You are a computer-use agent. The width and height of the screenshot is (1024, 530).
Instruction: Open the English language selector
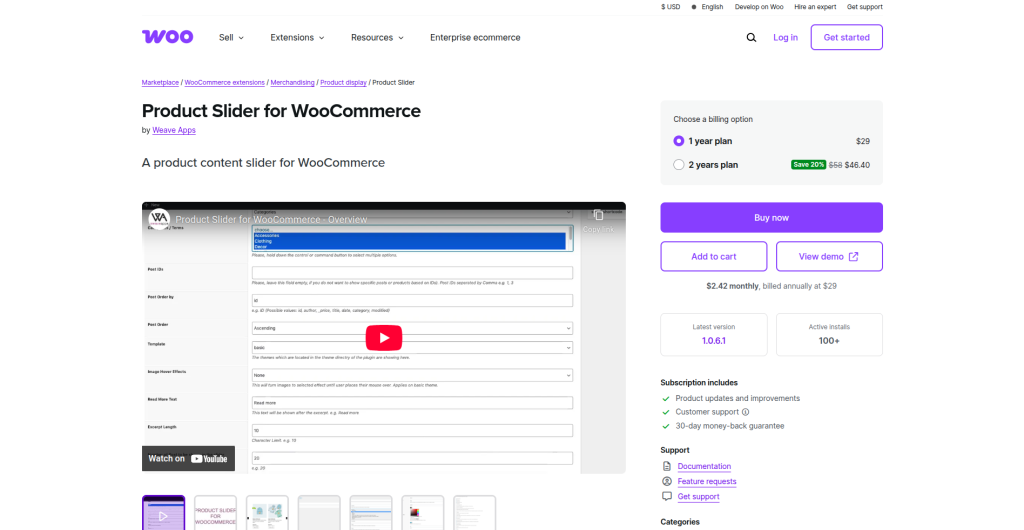pyautogui.click(x=707, y=7)
